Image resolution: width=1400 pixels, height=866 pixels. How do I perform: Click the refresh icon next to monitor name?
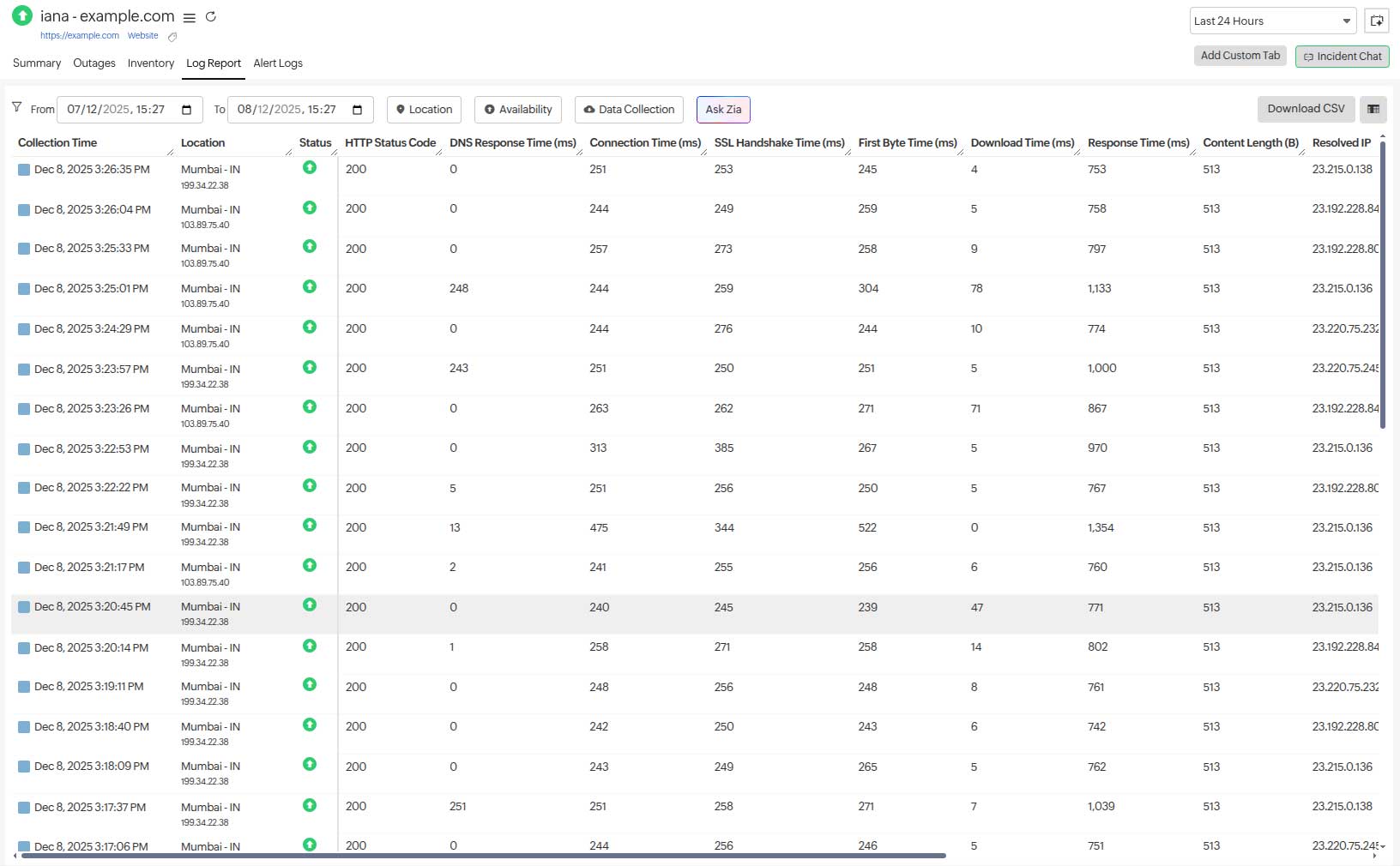[210, 17]
